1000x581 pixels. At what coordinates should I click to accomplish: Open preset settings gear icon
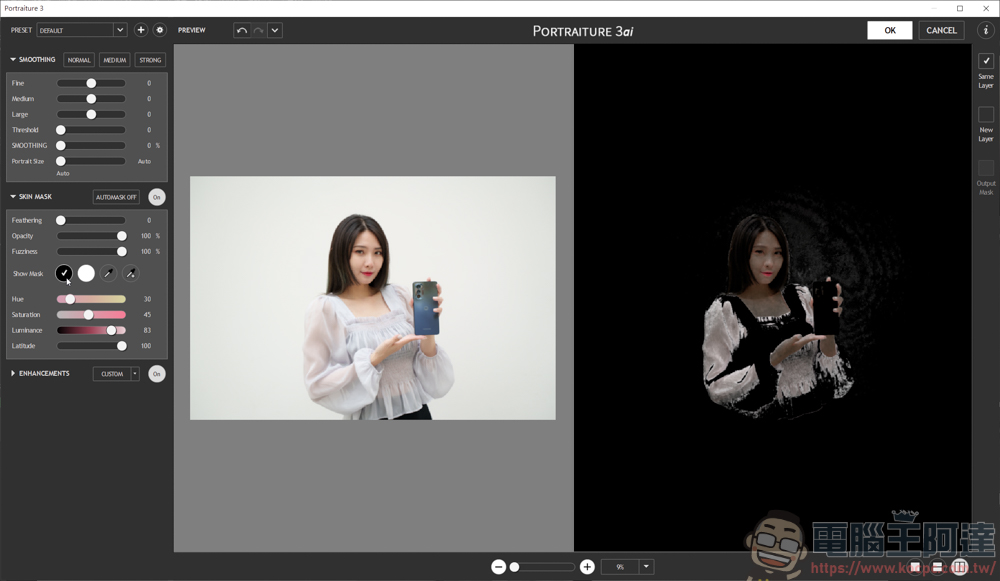[x=159, y=30]
